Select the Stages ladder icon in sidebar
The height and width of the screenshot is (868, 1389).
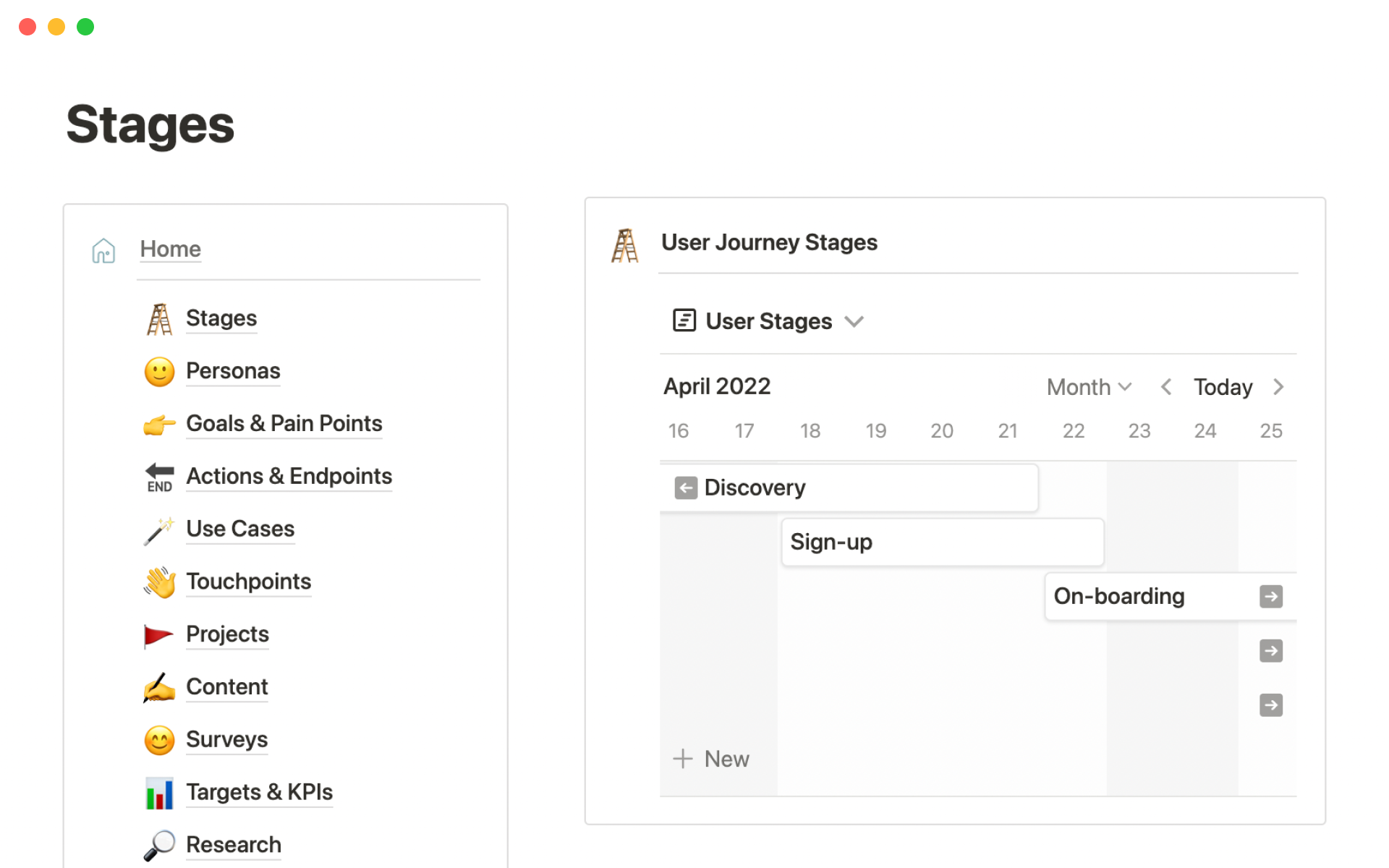pos(159,318)
